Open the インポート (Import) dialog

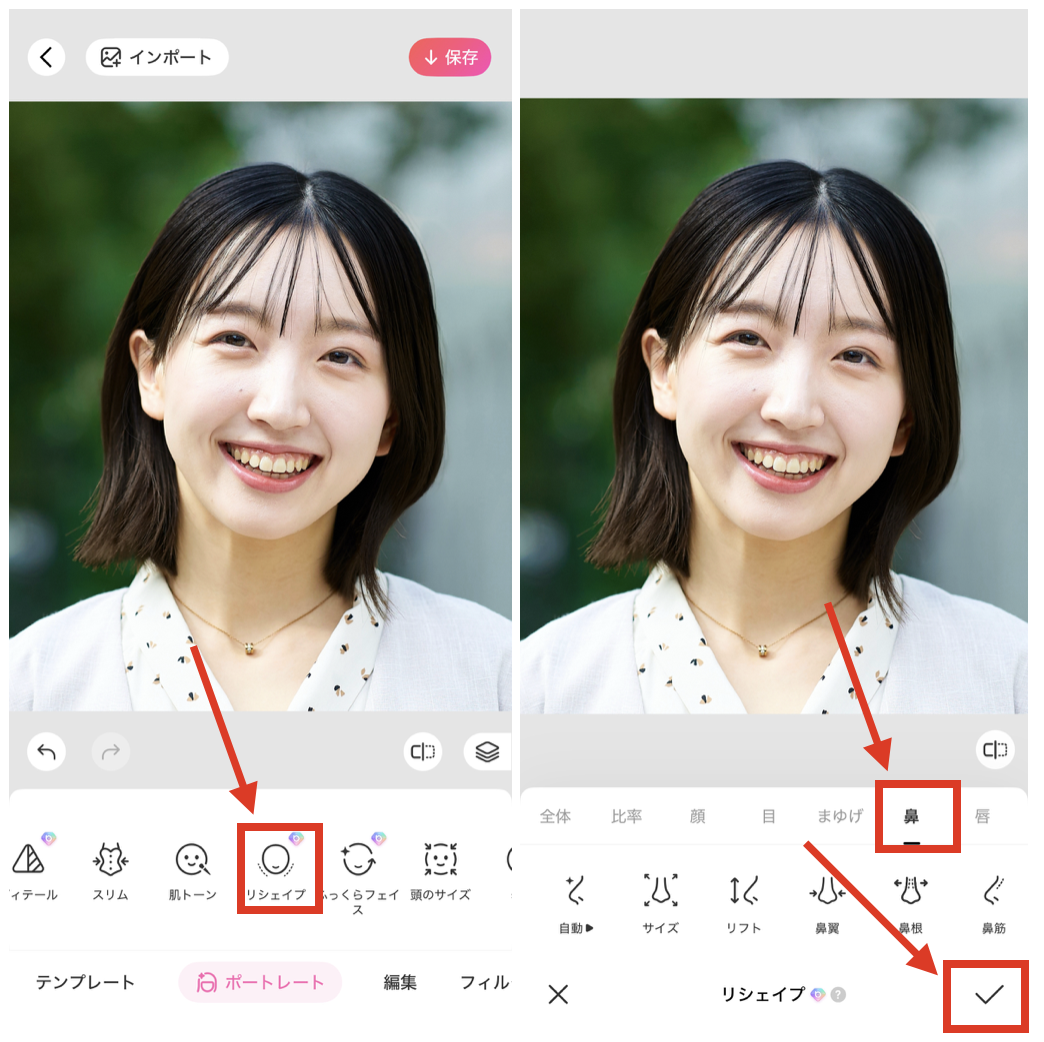157,57
